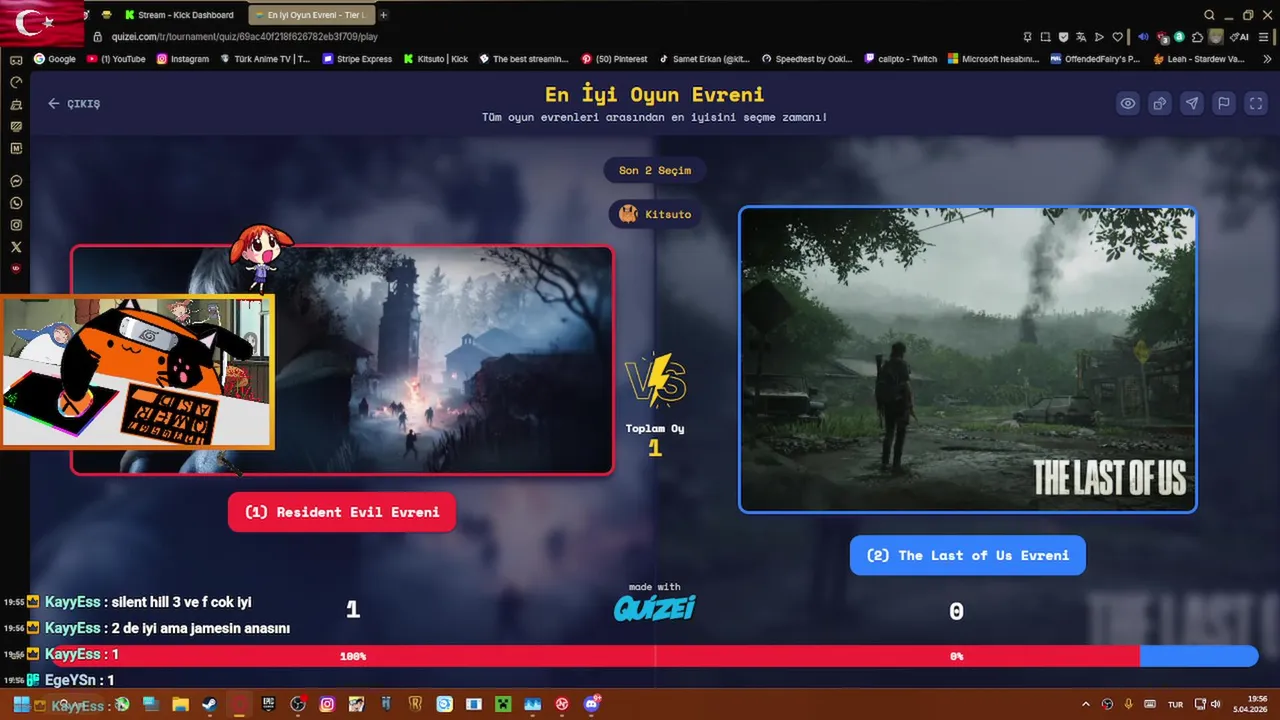
Task: Vote for Resident Evil Evreni button
Action: coord(342,512)
